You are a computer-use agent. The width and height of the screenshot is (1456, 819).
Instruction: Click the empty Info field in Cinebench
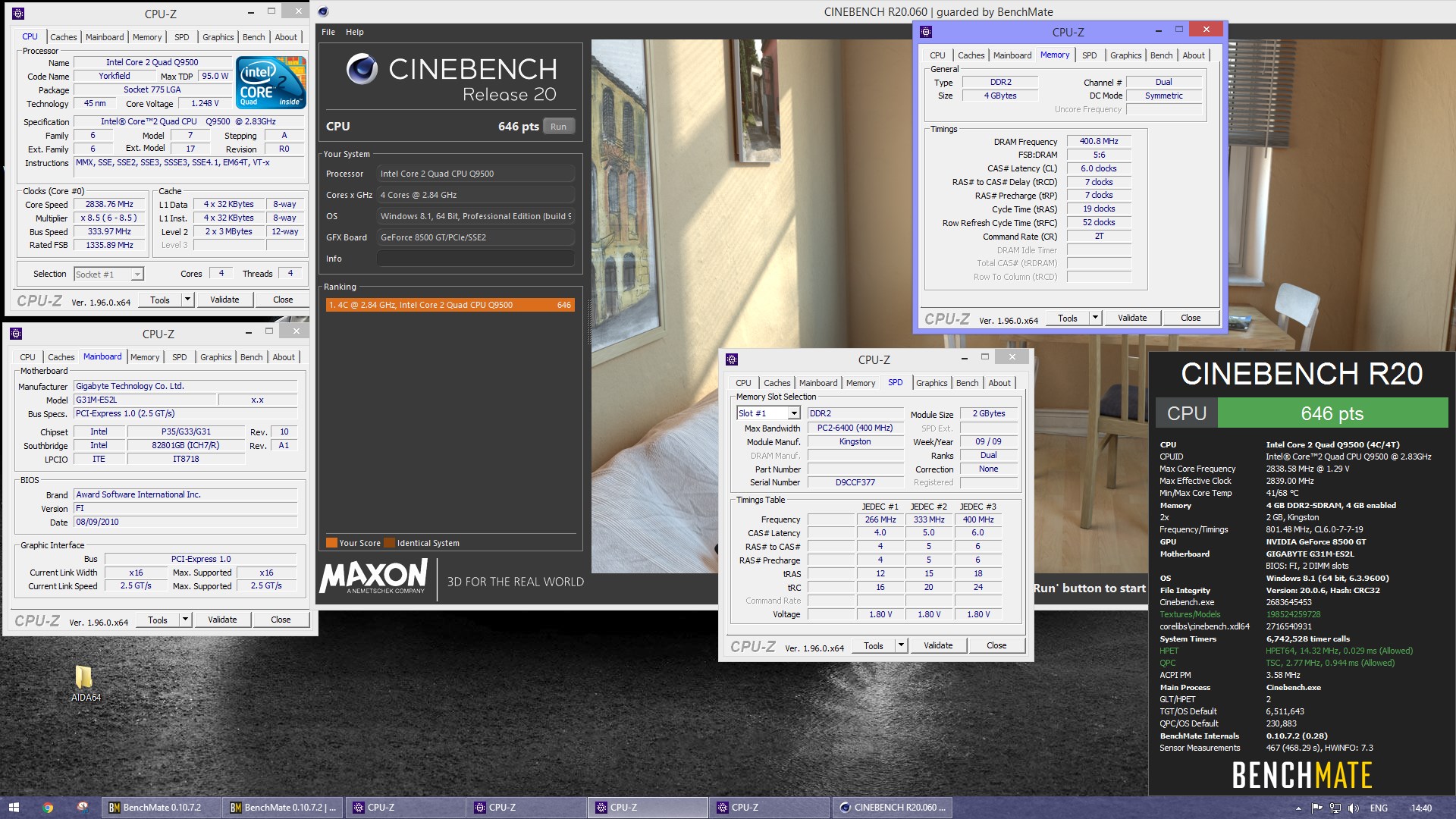(x=475, y=259)
